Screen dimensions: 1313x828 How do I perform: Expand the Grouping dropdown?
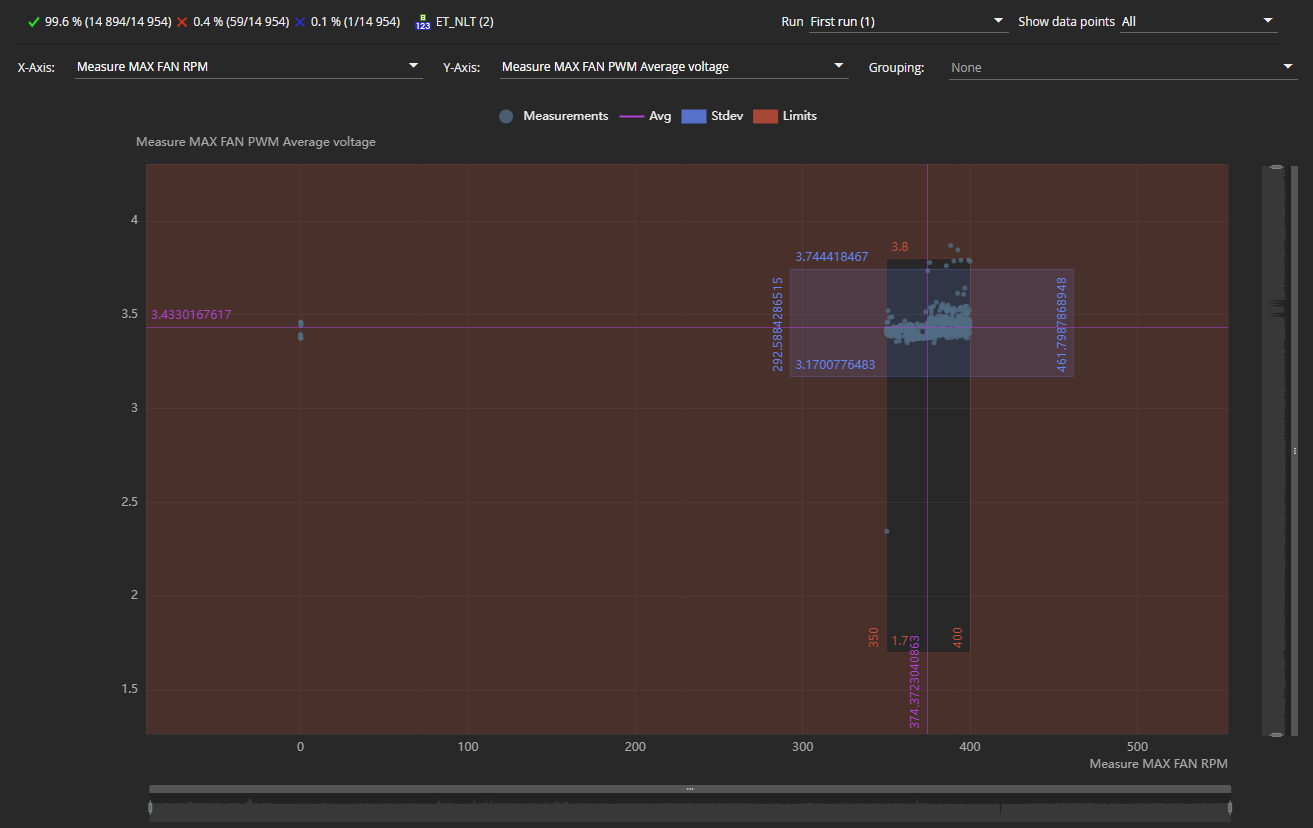[x=1122, y=67]
